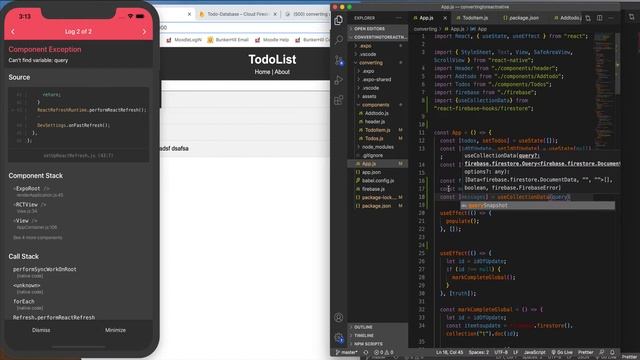
Task: Open the notifications bell in the status bar
Action: tap(612, 352)
